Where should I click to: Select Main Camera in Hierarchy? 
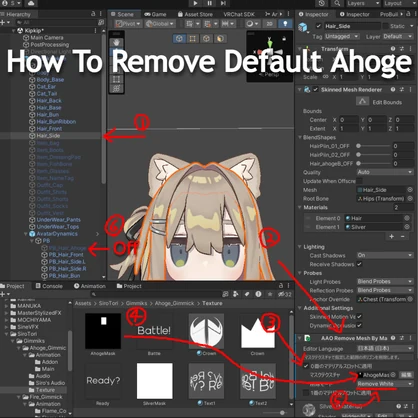coord(47,38)
